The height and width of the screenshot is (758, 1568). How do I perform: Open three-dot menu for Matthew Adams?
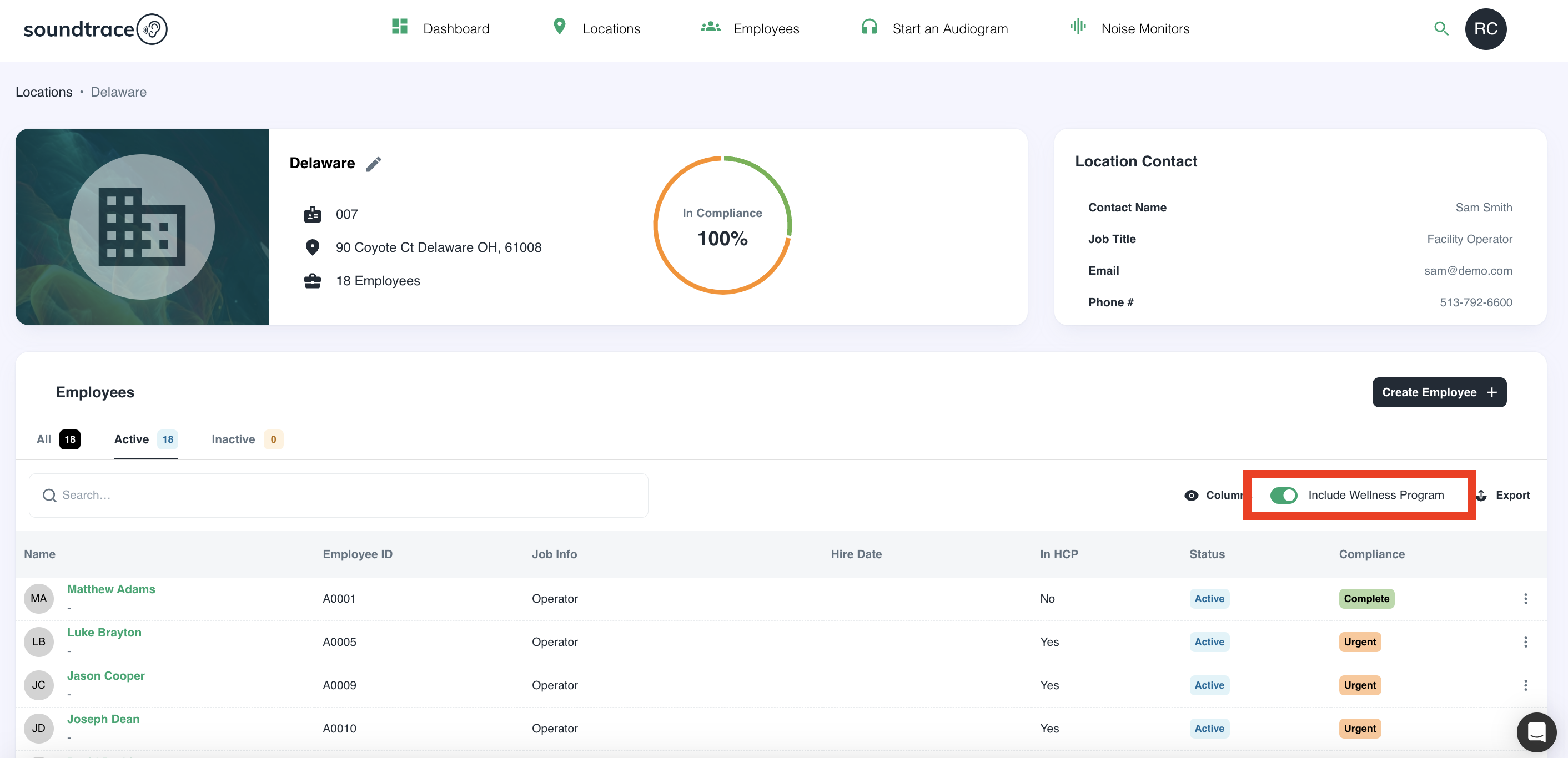pos(1525,599)
